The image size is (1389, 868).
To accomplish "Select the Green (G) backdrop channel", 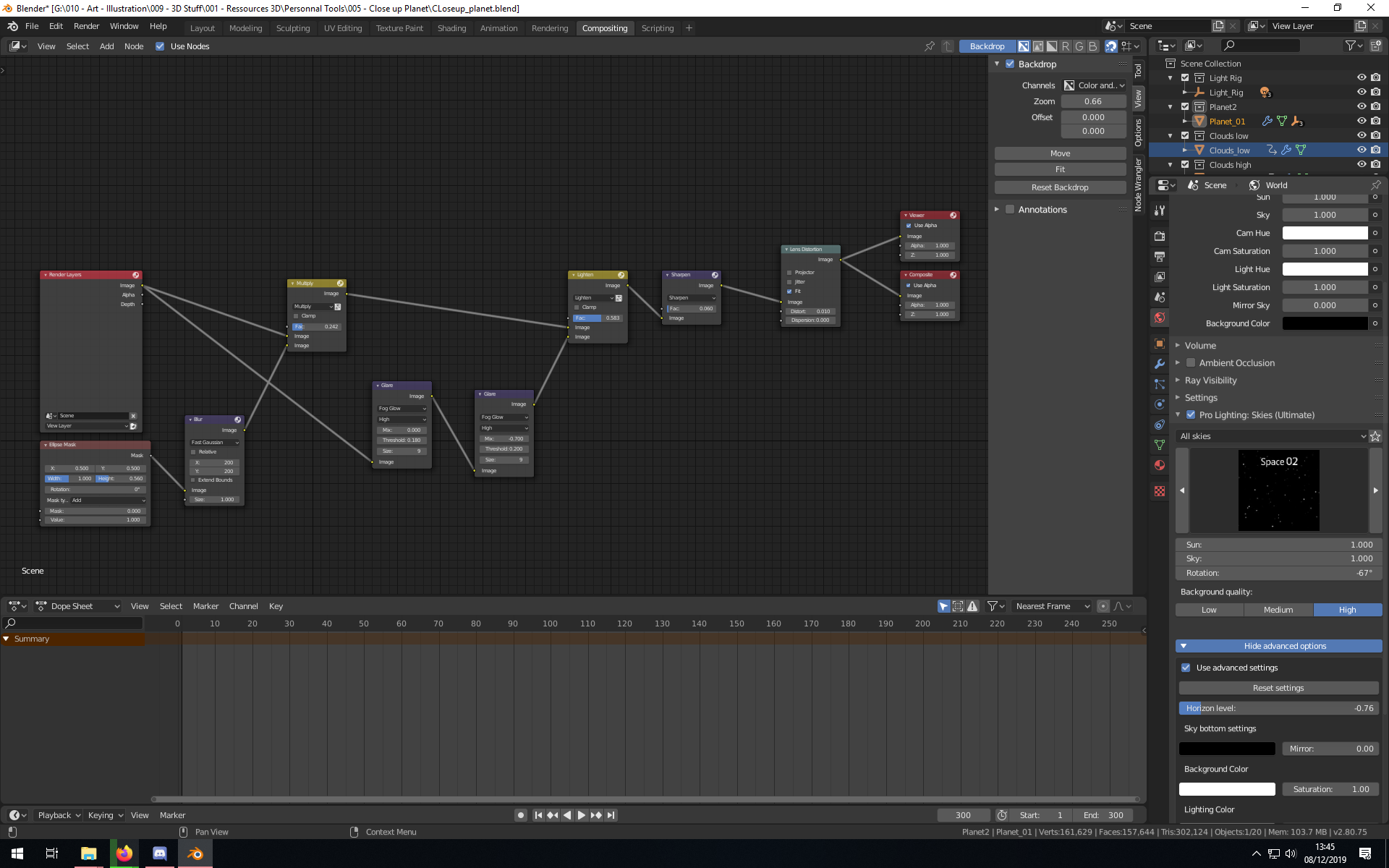I will tap(1079, 46).
